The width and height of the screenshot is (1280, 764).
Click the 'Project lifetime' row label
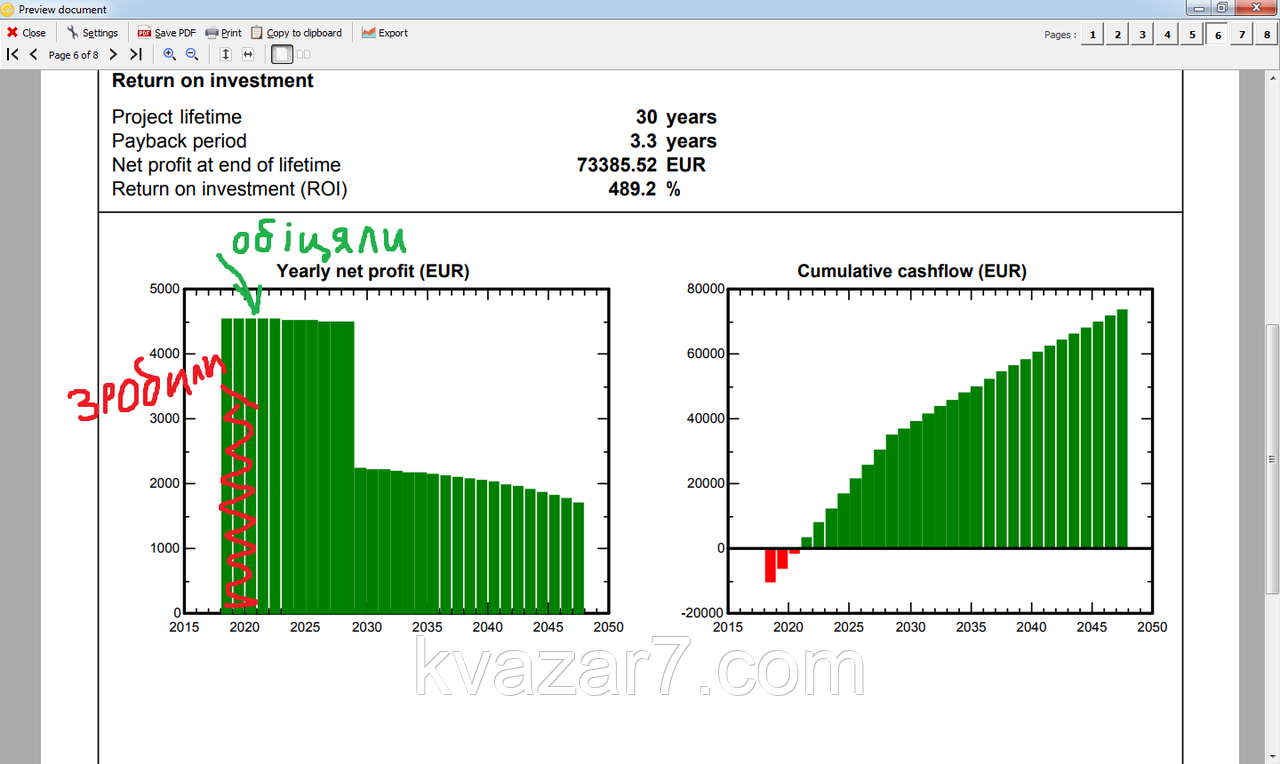point(176,118)
